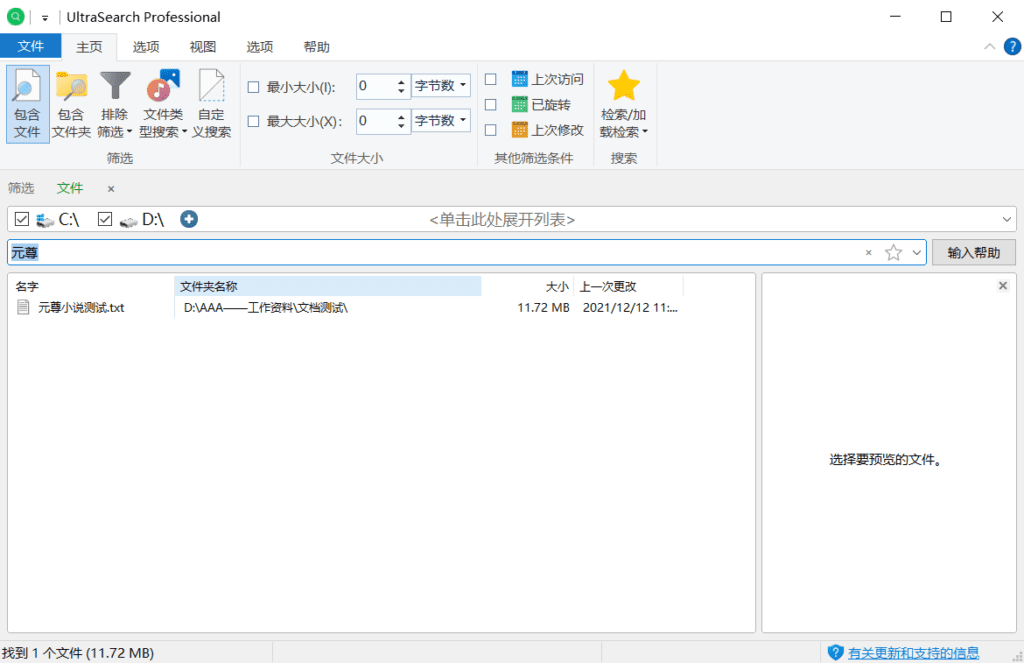The image size is (1024, 663).
Task: Clear the search text with the small x
Action: click(869, 253)
